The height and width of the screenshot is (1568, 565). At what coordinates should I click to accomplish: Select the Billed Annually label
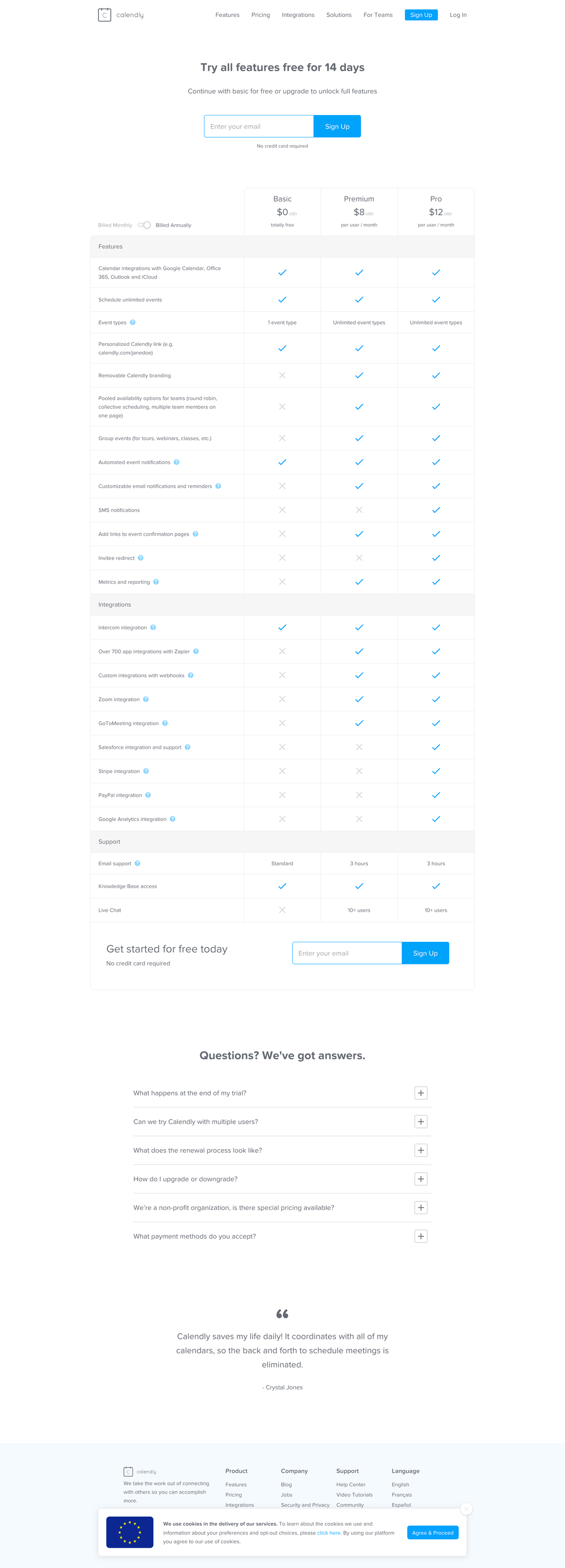[x=173, y=225]
